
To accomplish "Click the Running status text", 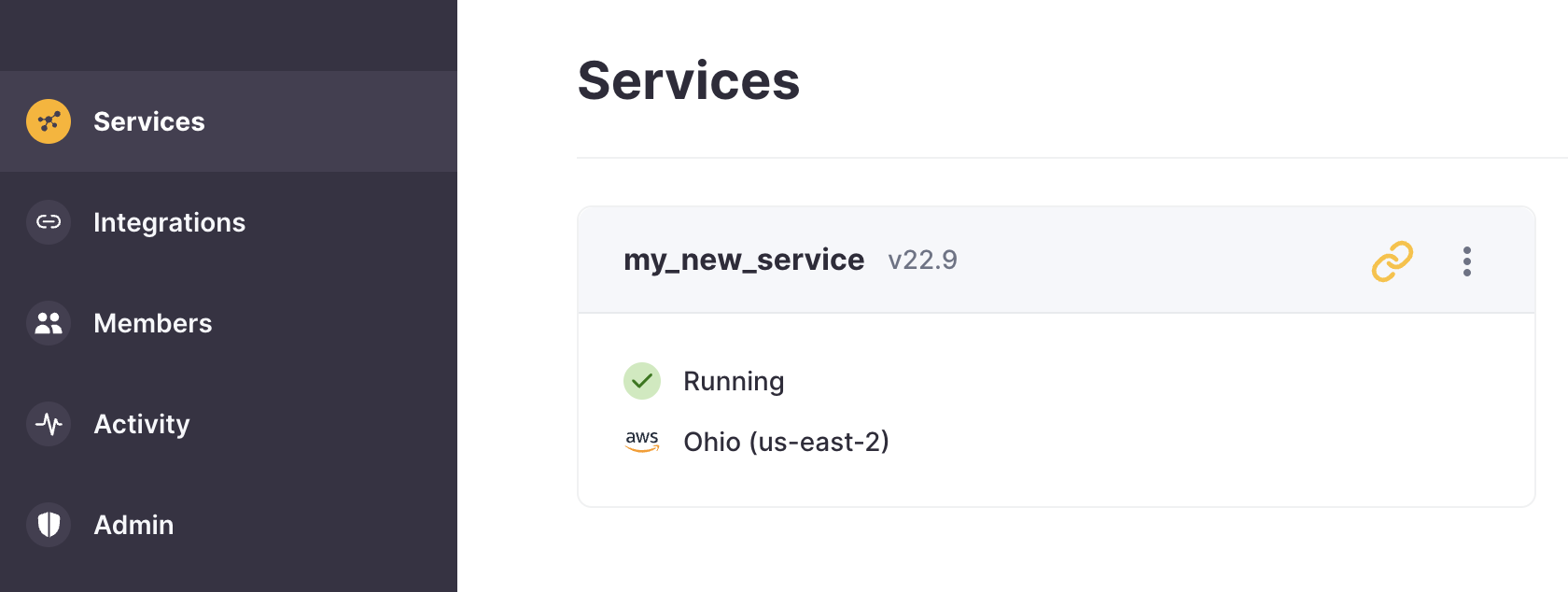I will tap(734, 381).
